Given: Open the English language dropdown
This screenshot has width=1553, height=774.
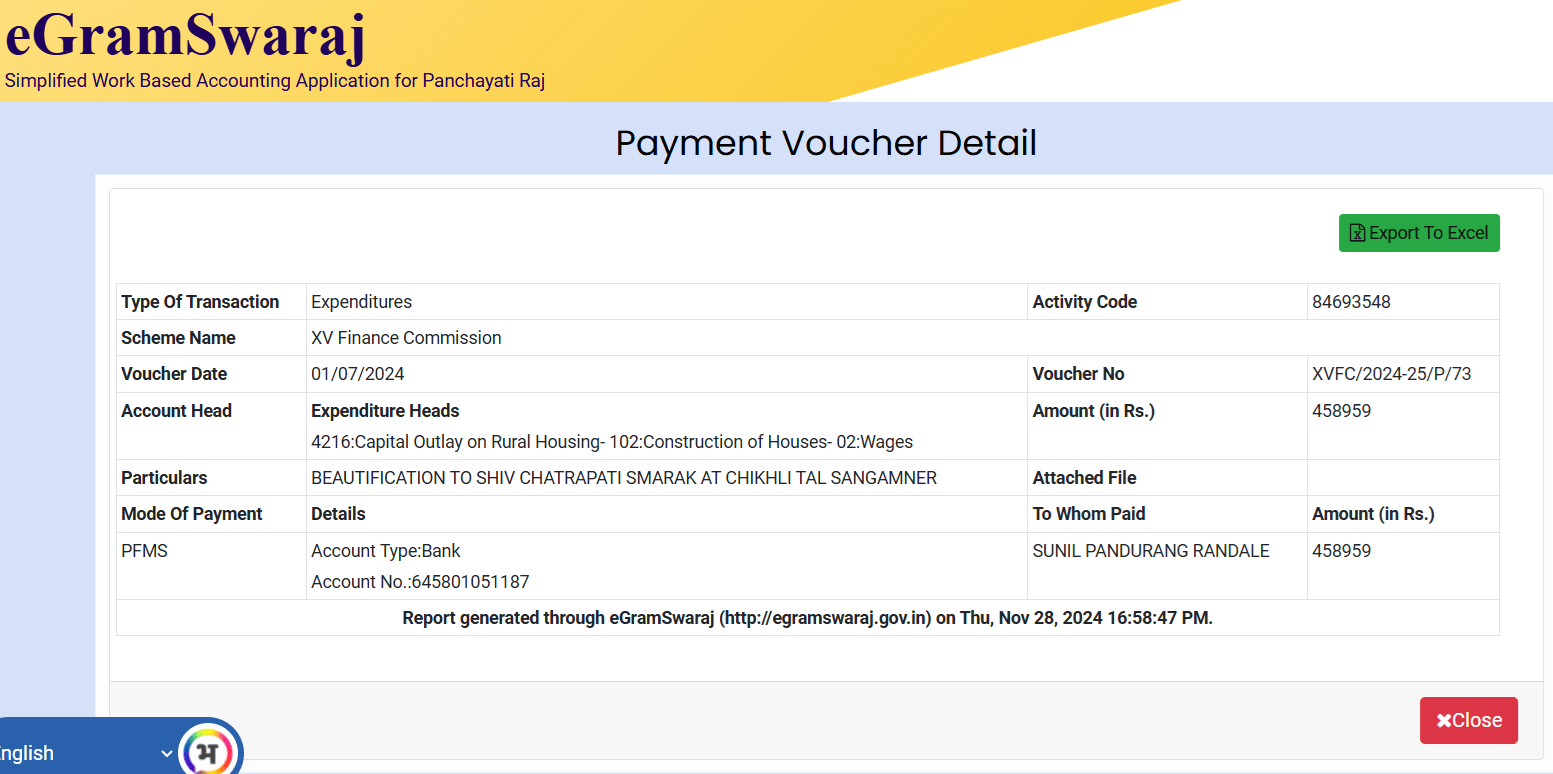Looking at the screenshot, I should click(87, 753).
